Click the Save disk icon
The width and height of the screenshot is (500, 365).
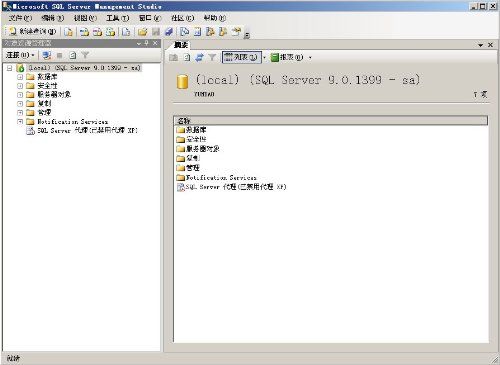click(x=156, y=32)
